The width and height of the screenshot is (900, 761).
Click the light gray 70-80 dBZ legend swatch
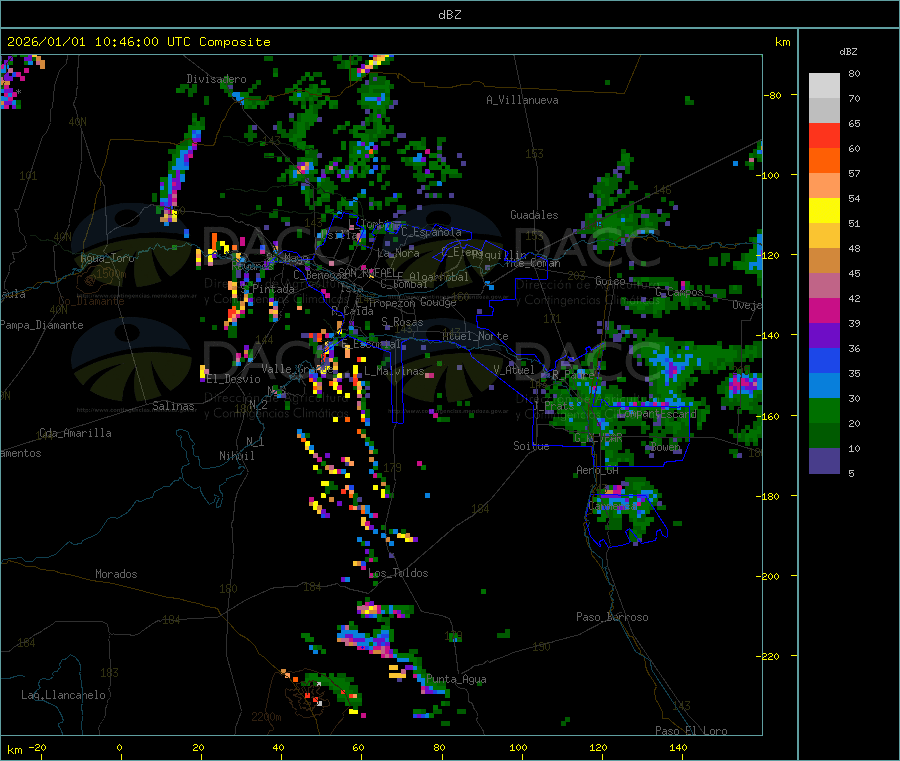pyautogui.click(x=824, y=86)
